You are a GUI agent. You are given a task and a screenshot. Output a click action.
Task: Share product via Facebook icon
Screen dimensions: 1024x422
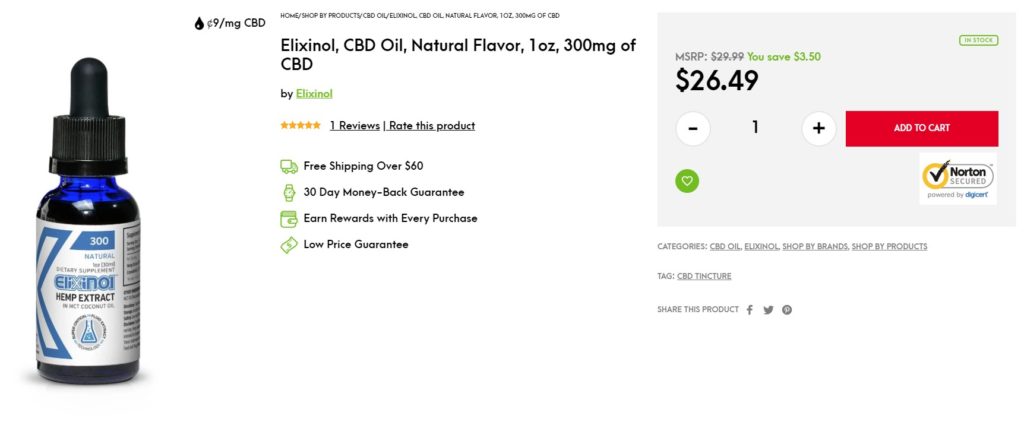[750, 310]
